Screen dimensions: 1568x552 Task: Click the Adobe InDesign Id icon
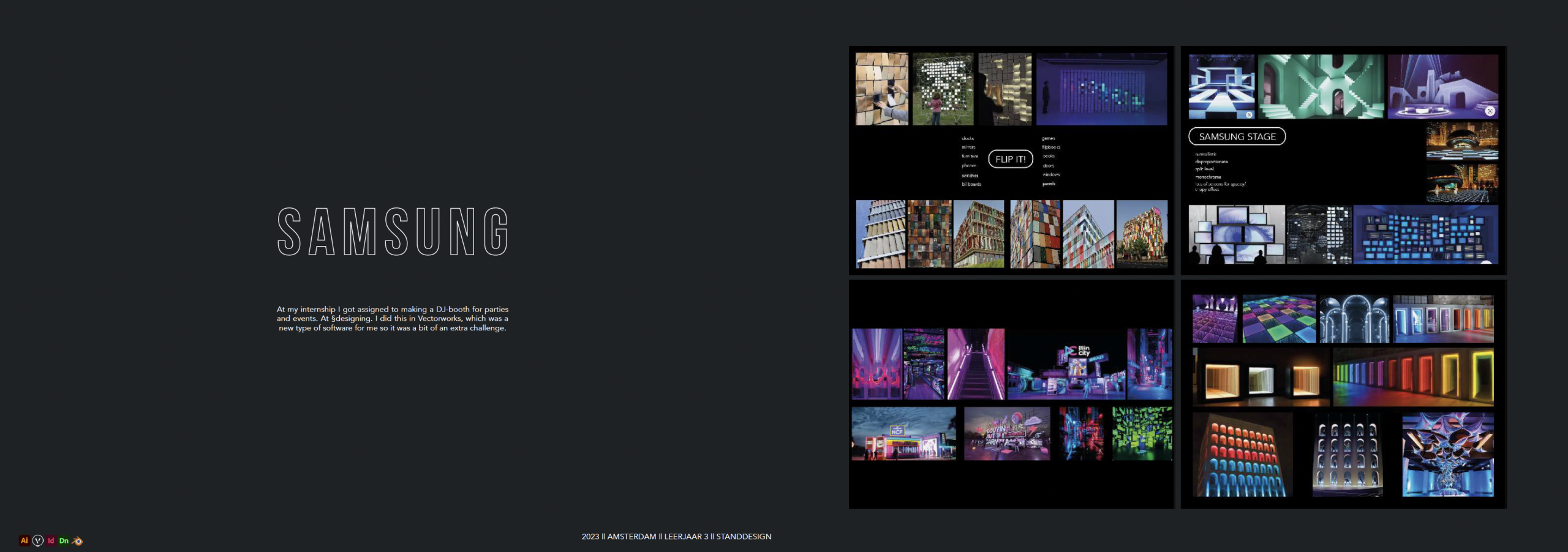51,540
